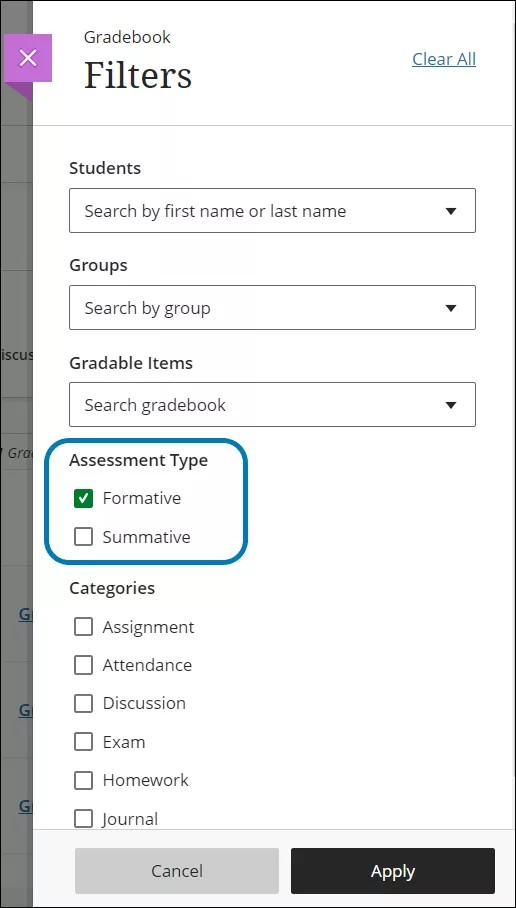Click the Formative label text

pos(142,499)
